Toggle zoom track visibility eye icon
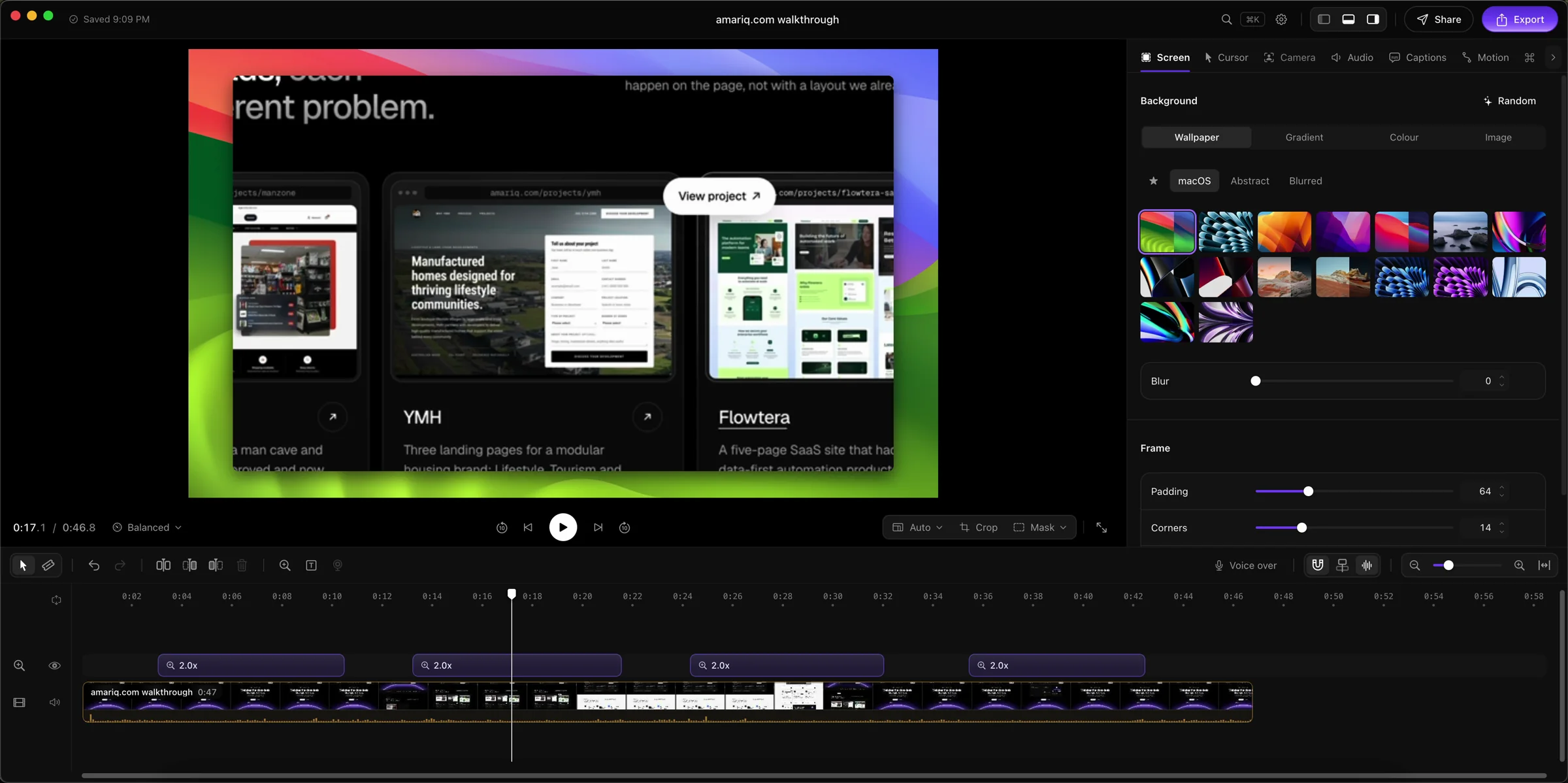The width and height of the screenshot is (1568, 783). [55, 666]
